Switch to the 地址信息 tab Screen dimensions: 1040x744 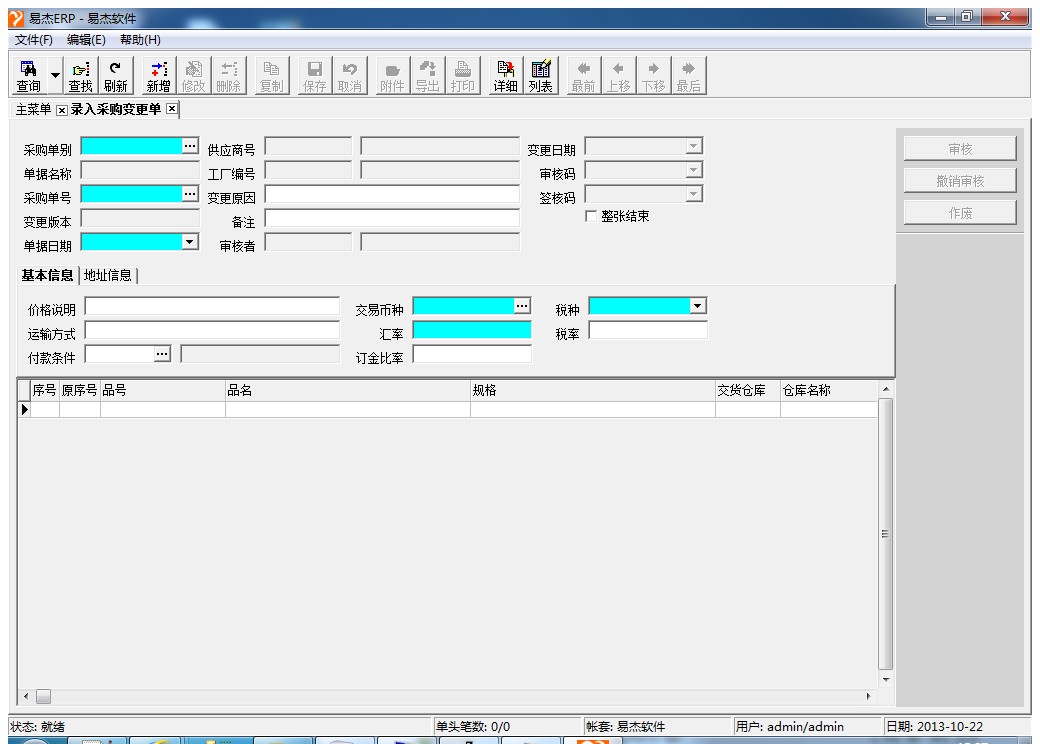click(x=108, y=275)
